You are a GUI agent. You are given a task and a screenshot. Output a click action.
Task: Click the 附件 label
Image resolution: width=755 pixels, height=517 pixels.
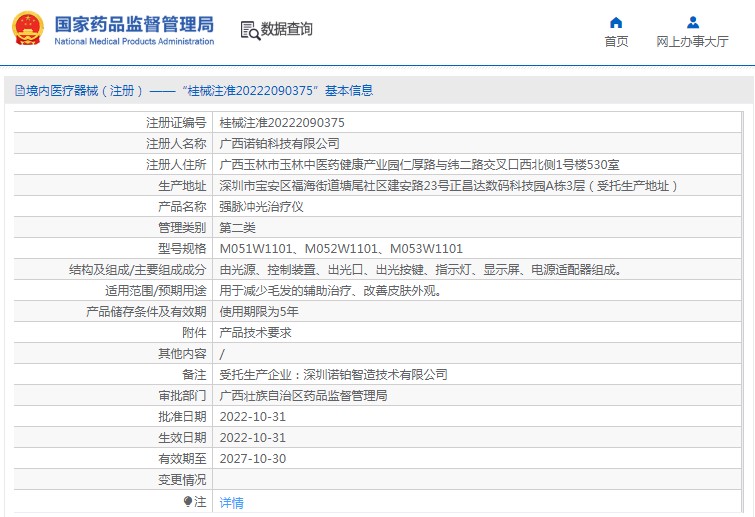[195, 333]
